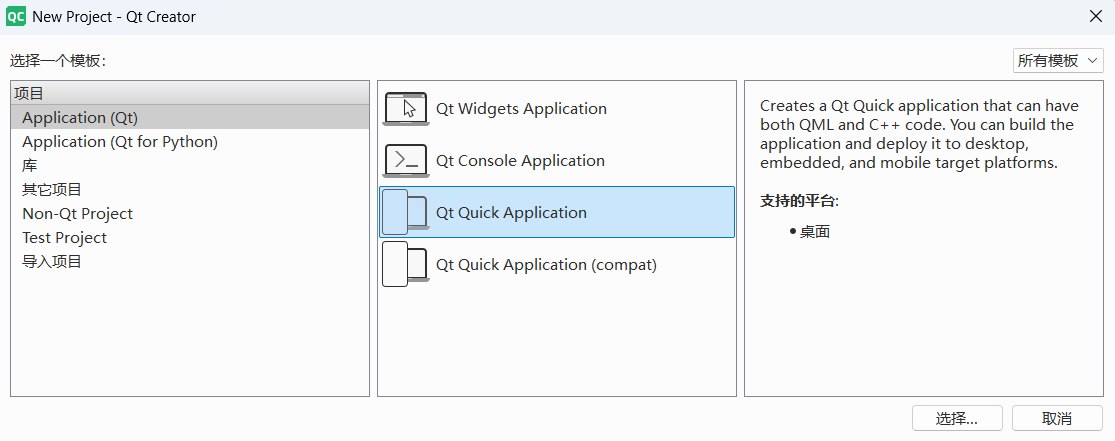Select the 库 category
Screen dimensions: 1115x441
(30, 166)
